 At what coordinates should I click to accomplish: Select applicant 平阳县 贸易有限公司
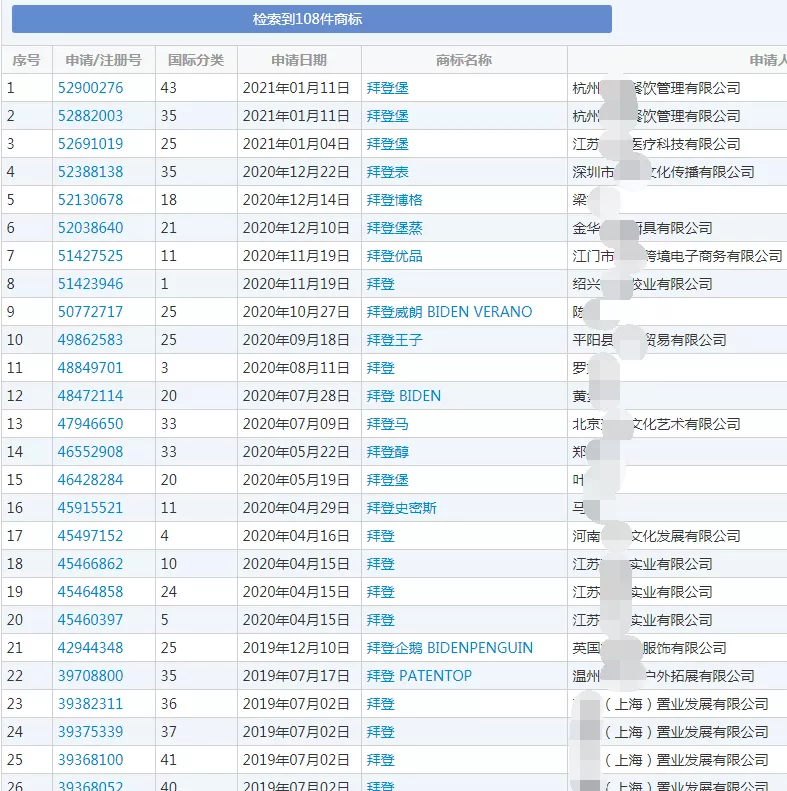[649, 340]
